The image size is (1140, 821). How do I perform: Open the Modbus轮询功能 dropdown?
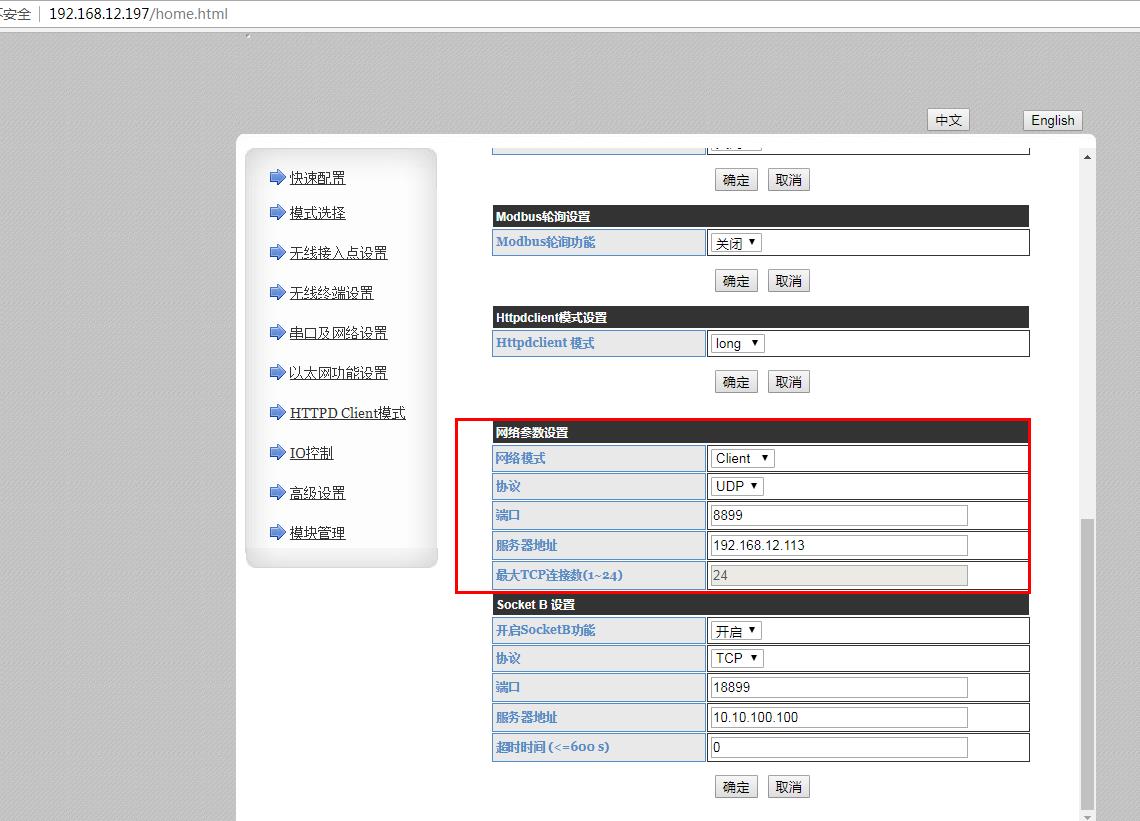pyautogui.click(x=736, y=243)
